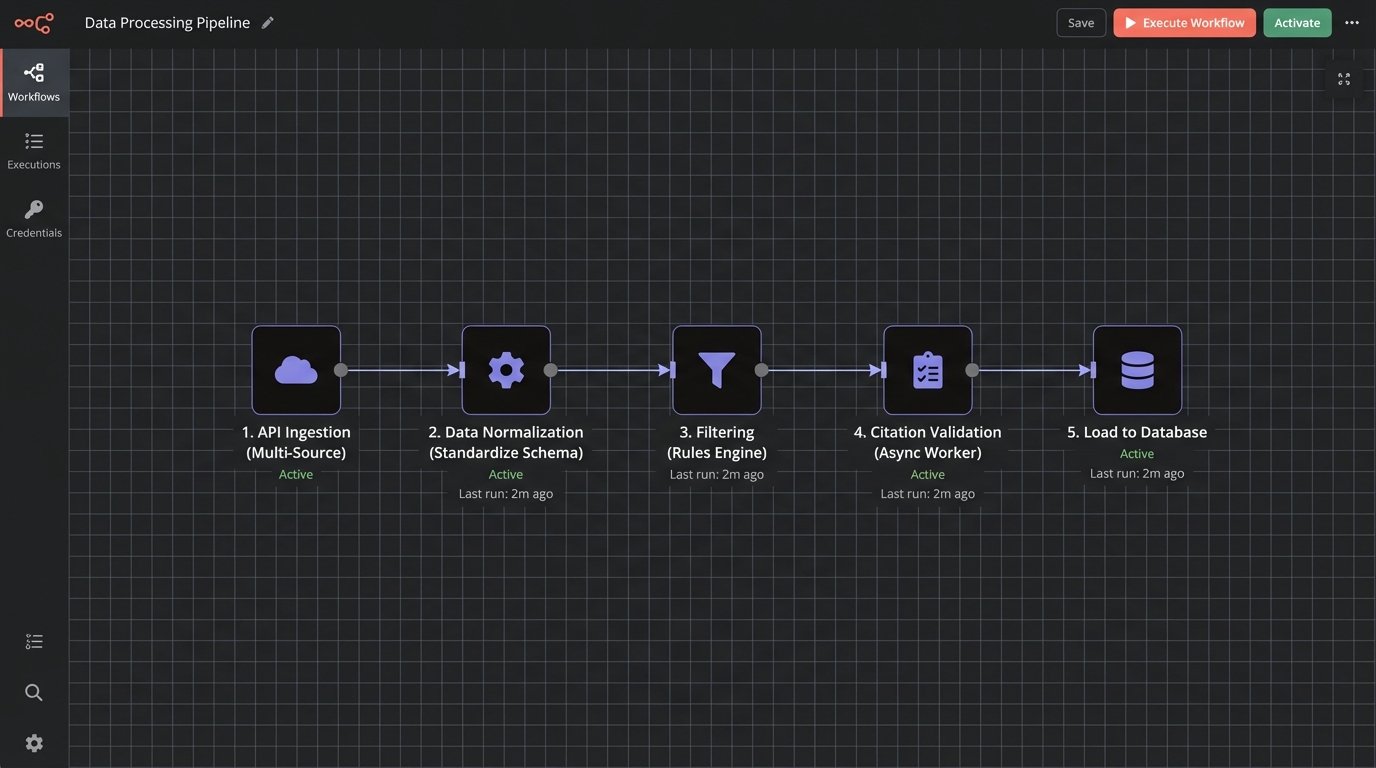
Task: Select the Filtering funnel node
Action: coord(716,369)
